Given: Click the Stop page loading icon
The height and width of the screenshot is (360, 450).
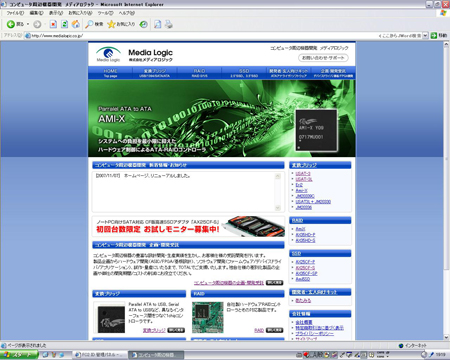Looking at the screenshot, I should [53, 24].
